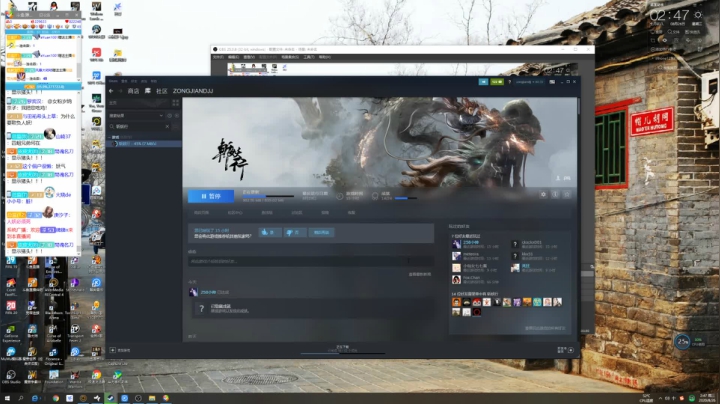720x404 pixels.
Task: Go back with Steam's back arrow
Action: (111, 91)
